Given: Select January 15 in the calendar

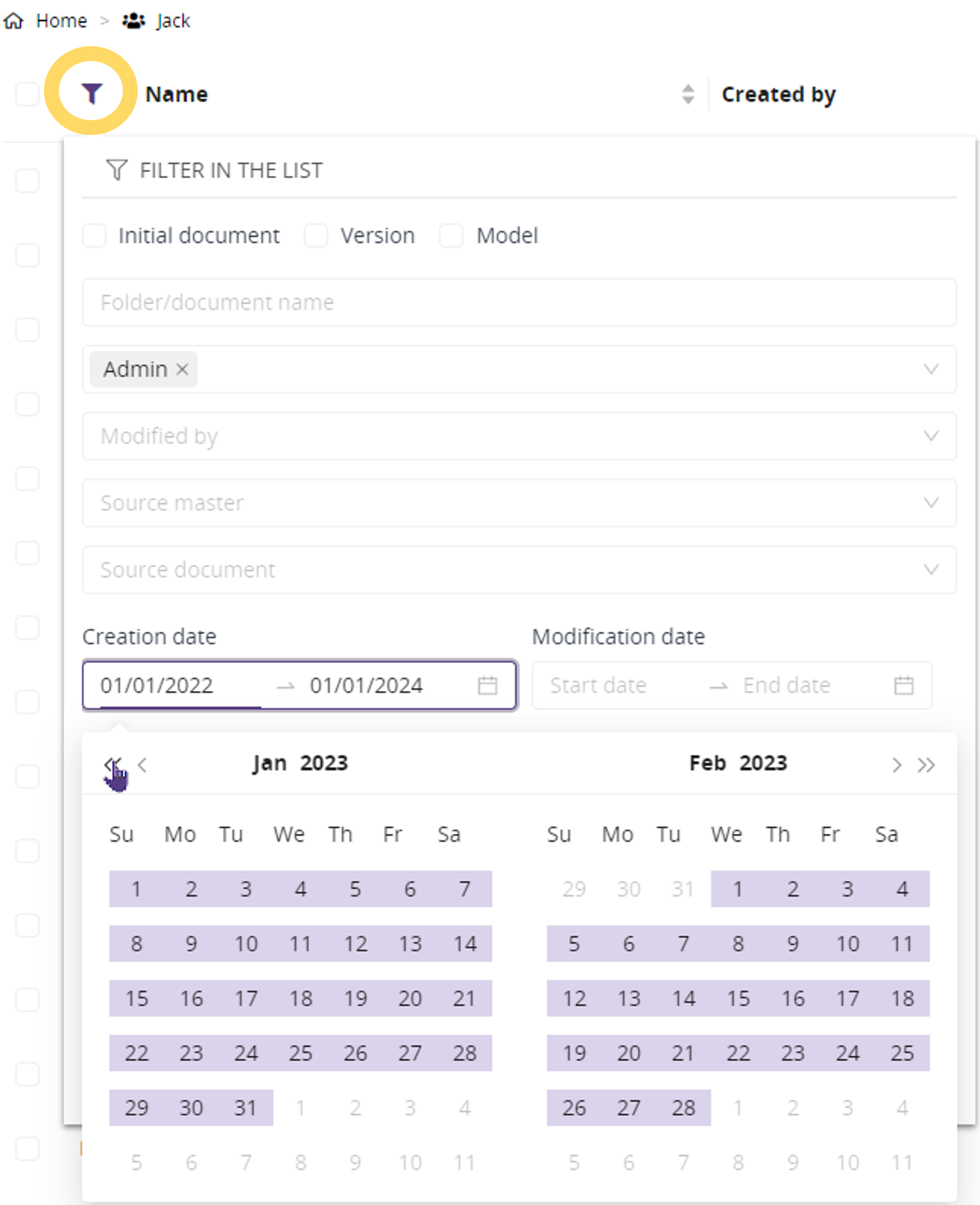Looking at the screenshot, I should click(136, 998).
